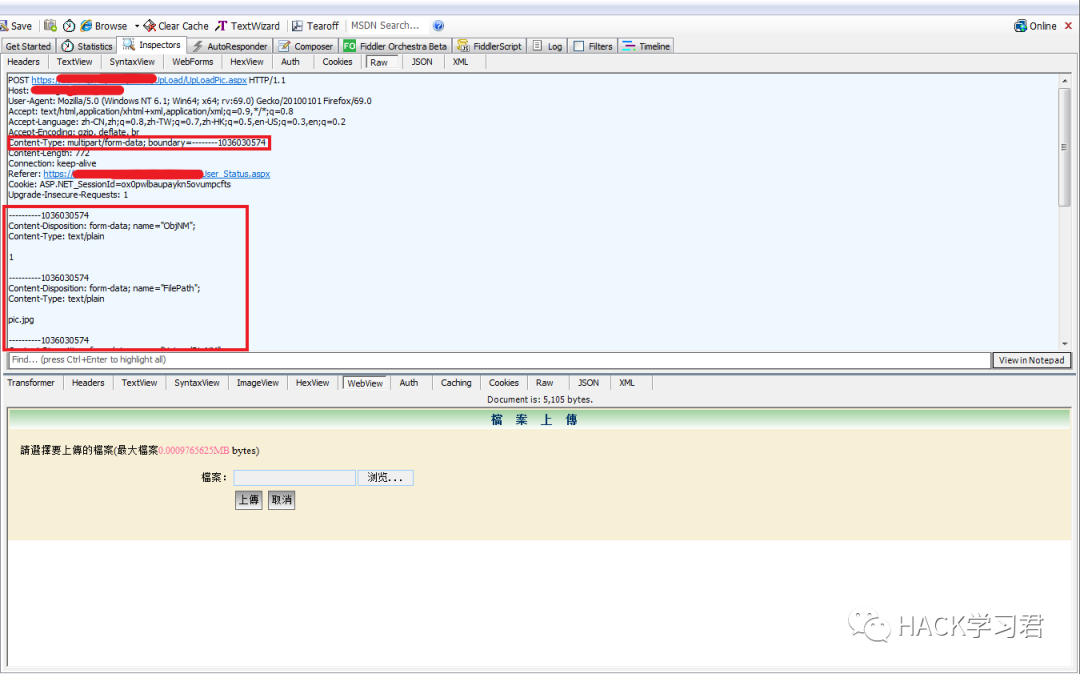Select request TextView inspector tab
1080x674 pixels.
(x=74, y=62)
